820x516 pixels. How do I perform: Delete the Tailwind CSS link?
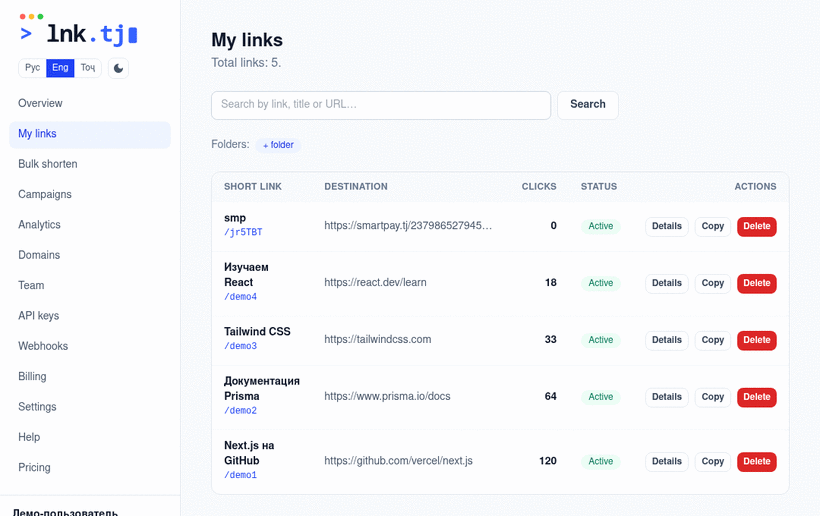[x=757, y=340]
